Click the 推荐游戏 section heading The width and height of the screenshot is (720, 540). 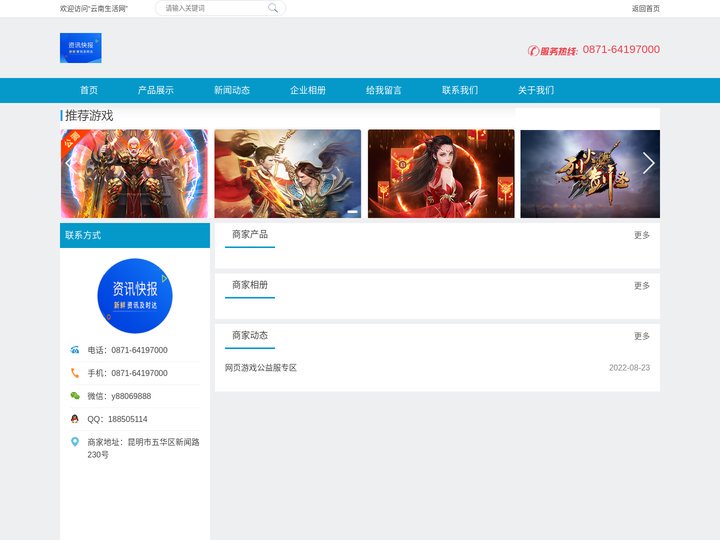89,116
